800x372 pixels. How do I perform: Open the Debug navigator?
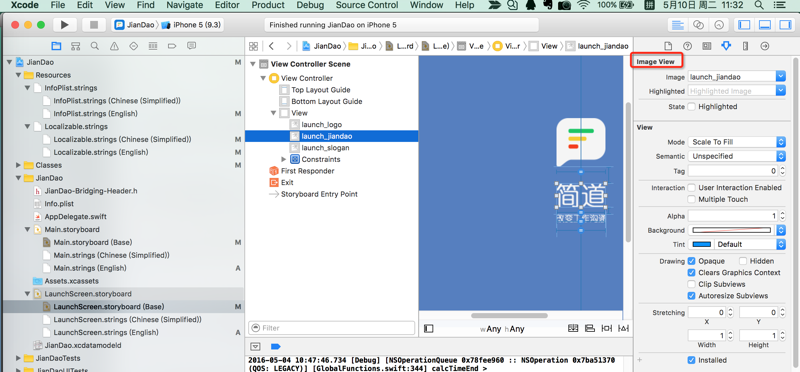click(153, 46)
